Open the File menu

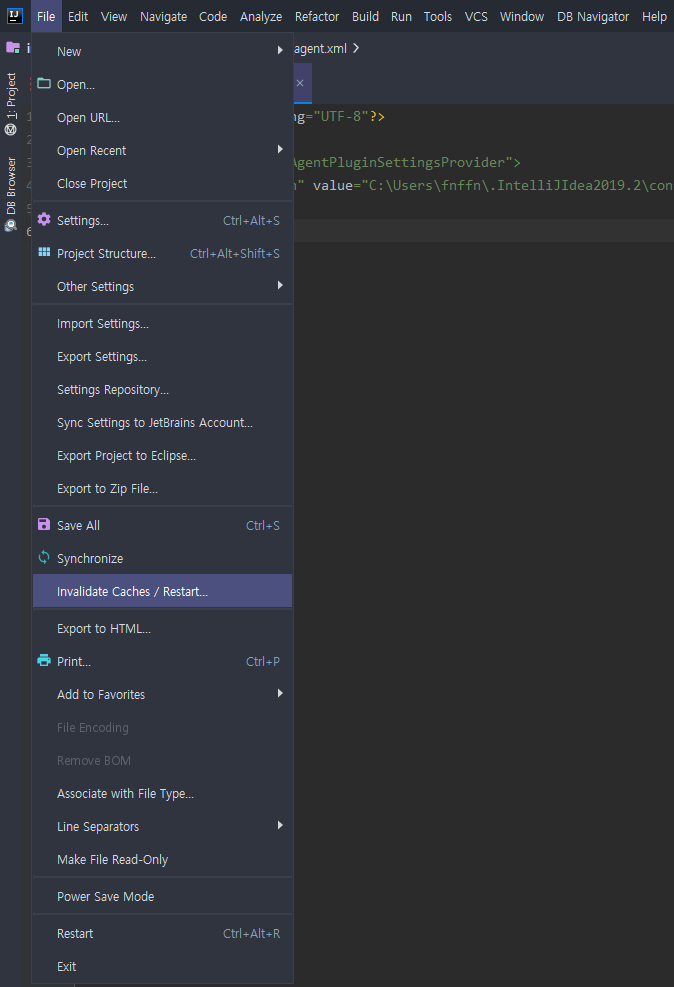coord(46,16)
